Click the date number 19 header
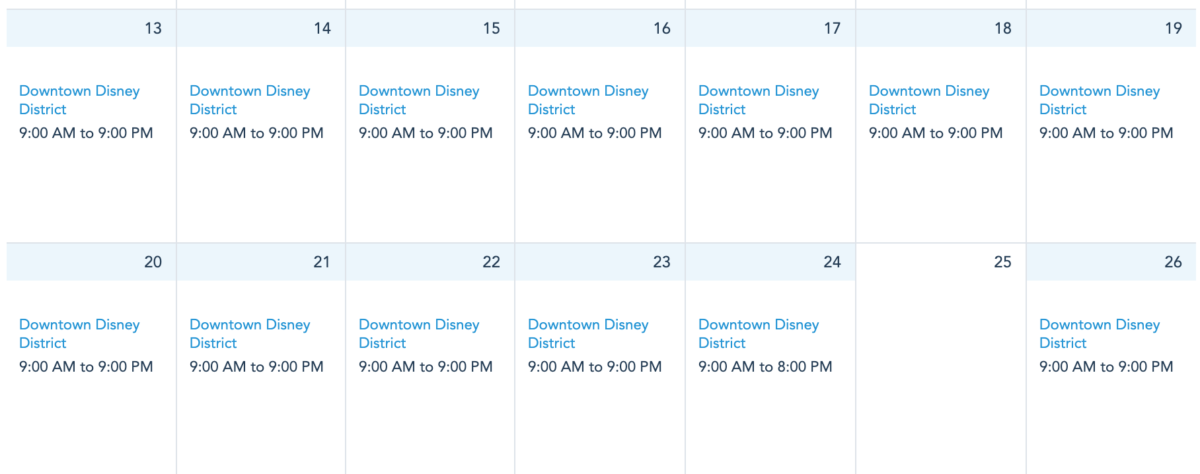Viewport: 1200px width, 474px height. 1173,28
